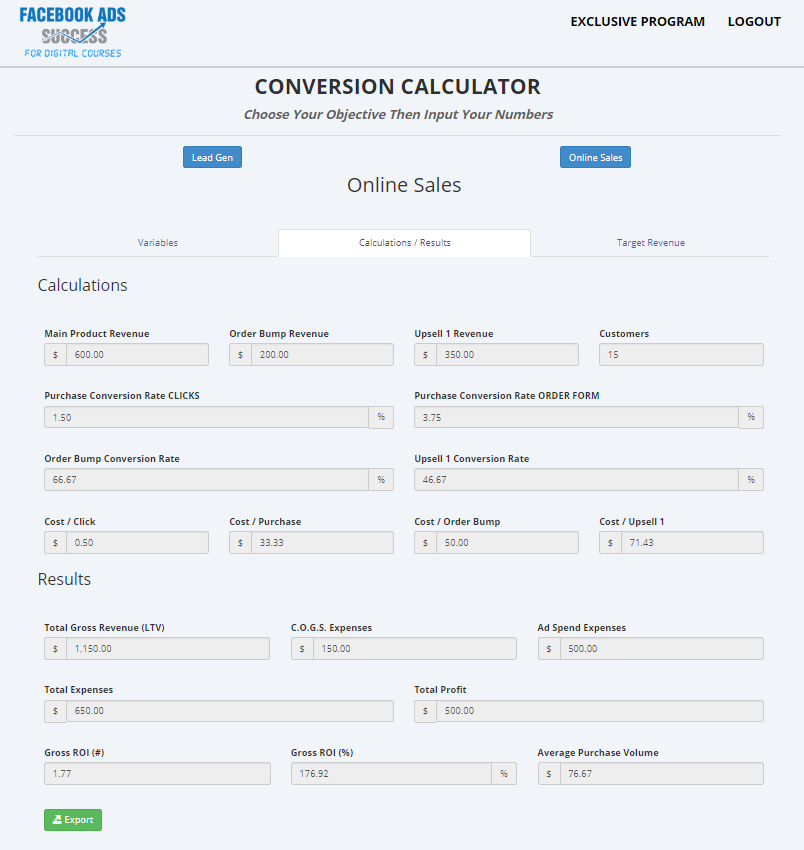
Task: Click the Ad Spend Expenses field
Action: click(661, 649)
